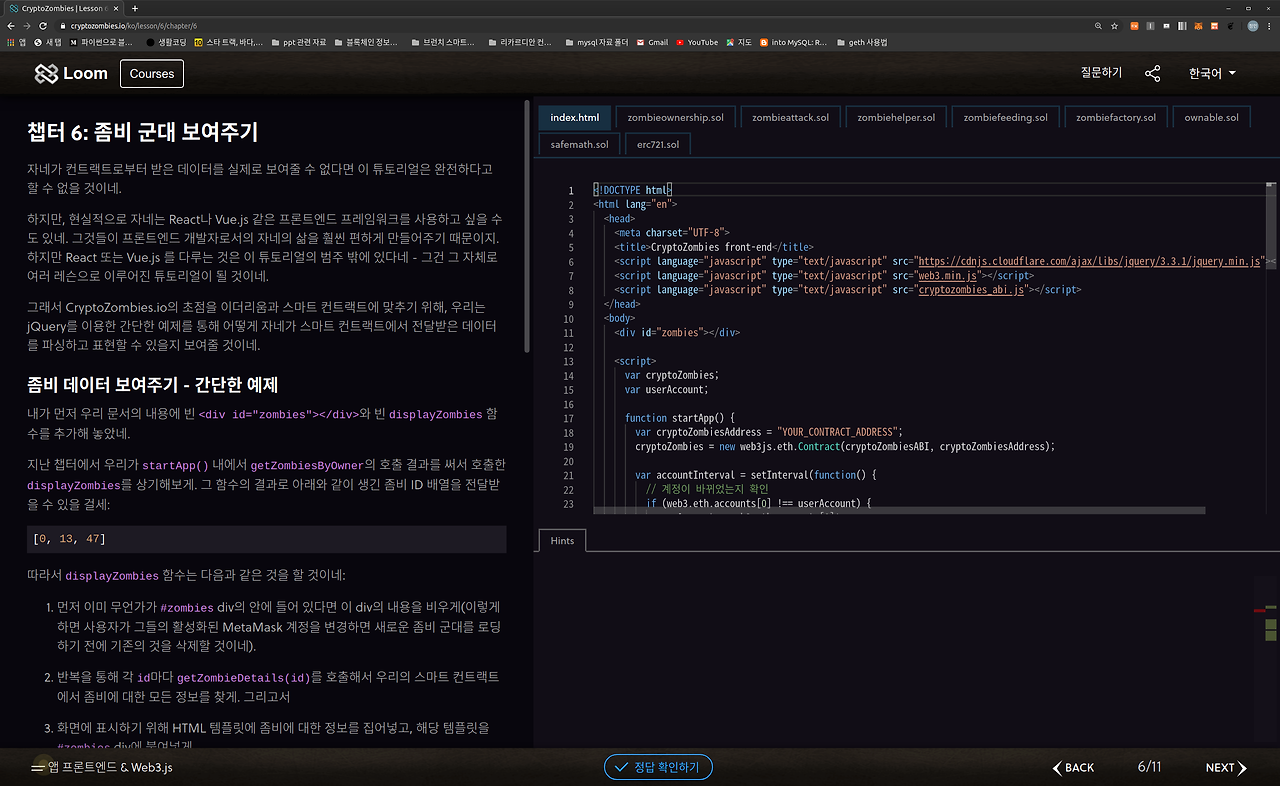Viewport: 1280px width, 786px height.
Task: Click the 질문하기 link
Action: coord(1101,73)
